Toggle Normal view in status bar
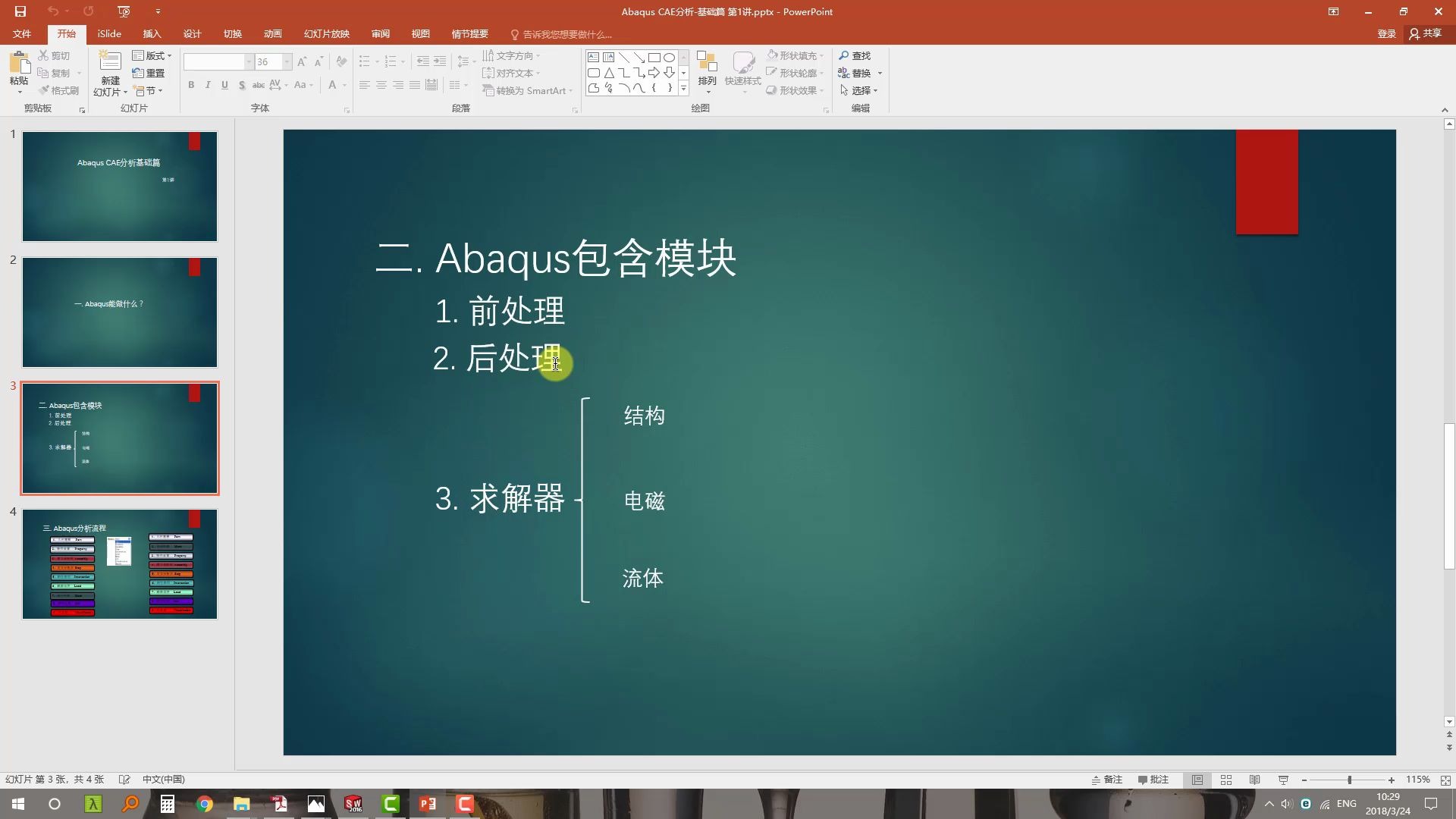 pos(1197,780)
